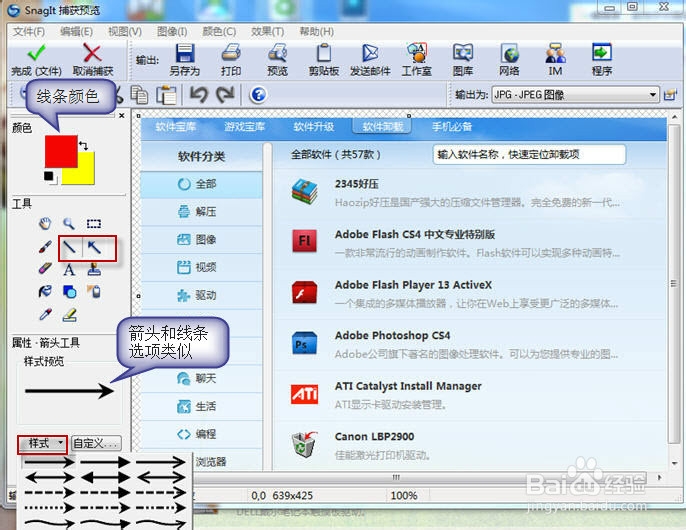Click the 软件卸载 tab in captured image
The height and width of the screenshot is (530, 686).
382,127
